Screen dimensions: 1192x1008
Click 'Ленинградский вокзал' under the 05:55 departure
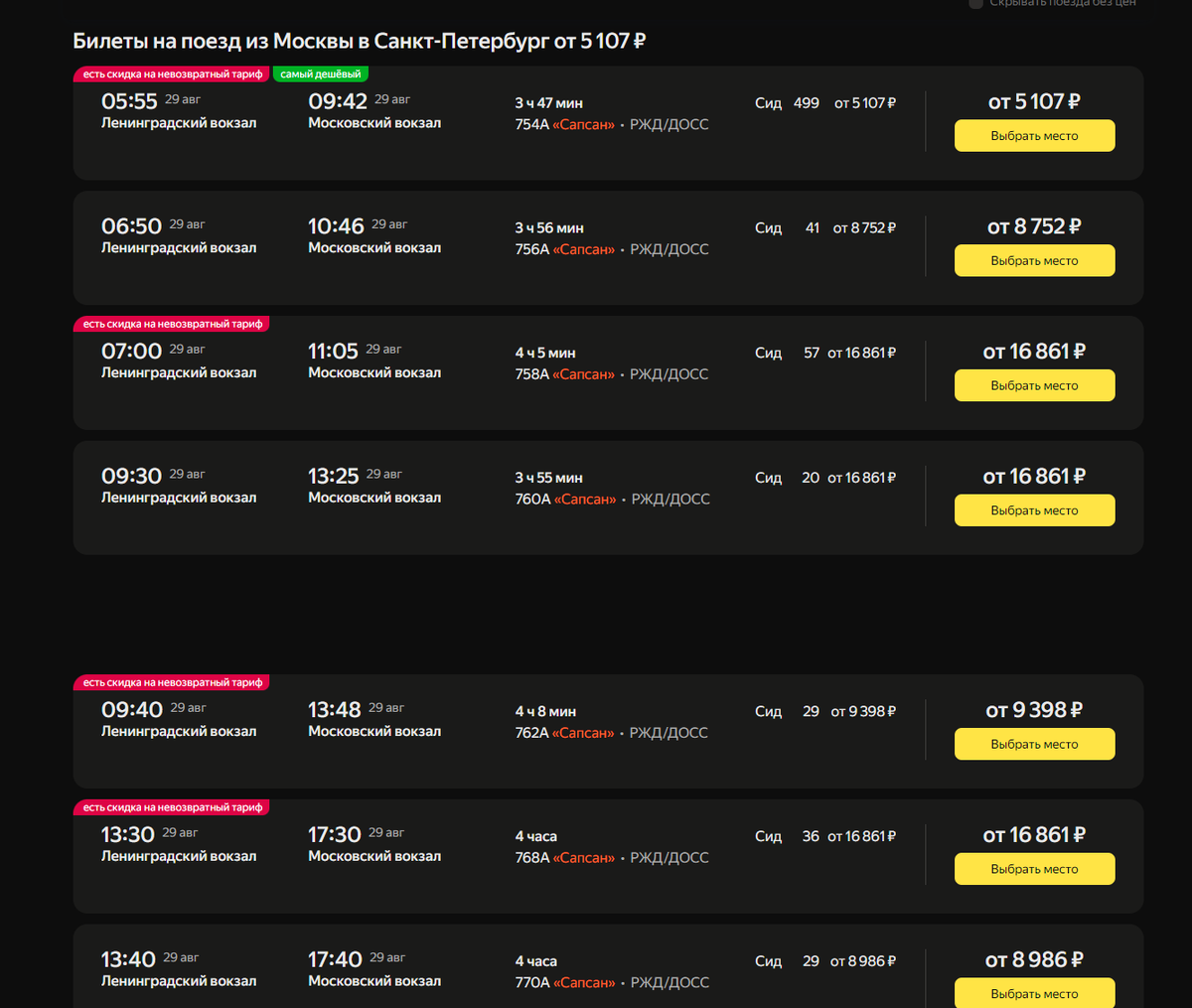pyautogui.click(x=179, y=123)
